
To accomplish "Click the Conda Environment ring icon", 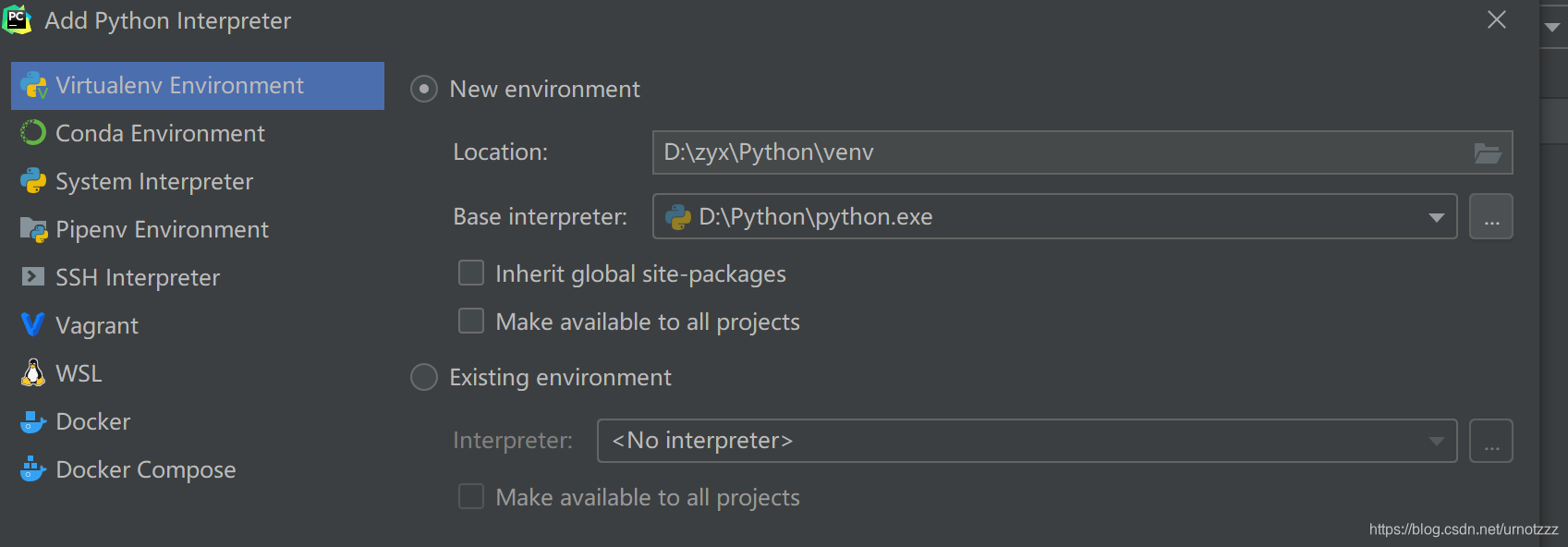I will (x=33, y=133).
